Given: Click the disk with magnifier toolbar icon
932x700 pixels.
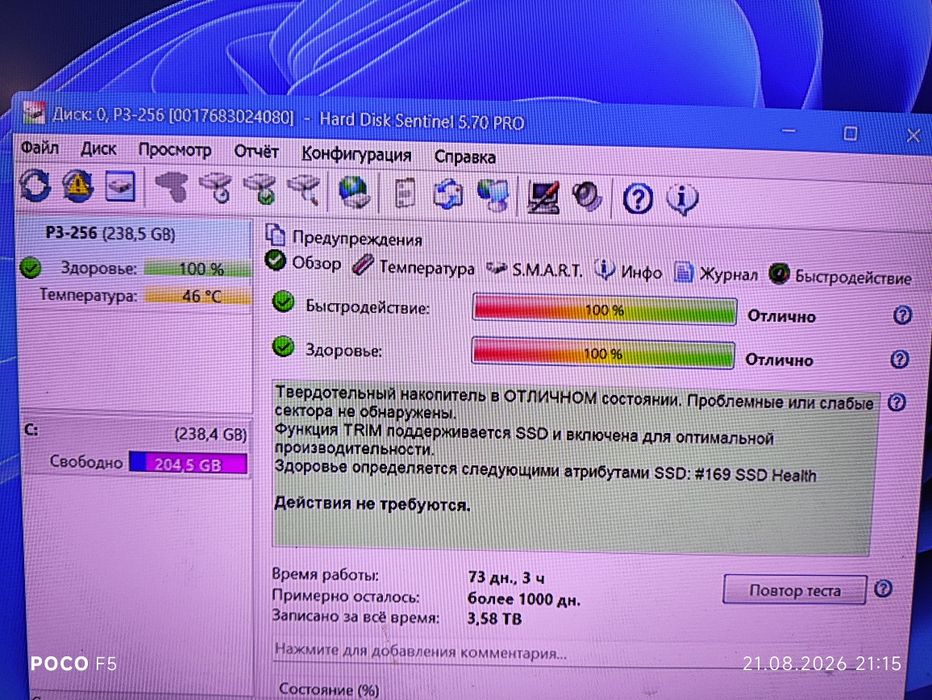Looking at the screenshot, I should tap(304, 190).
